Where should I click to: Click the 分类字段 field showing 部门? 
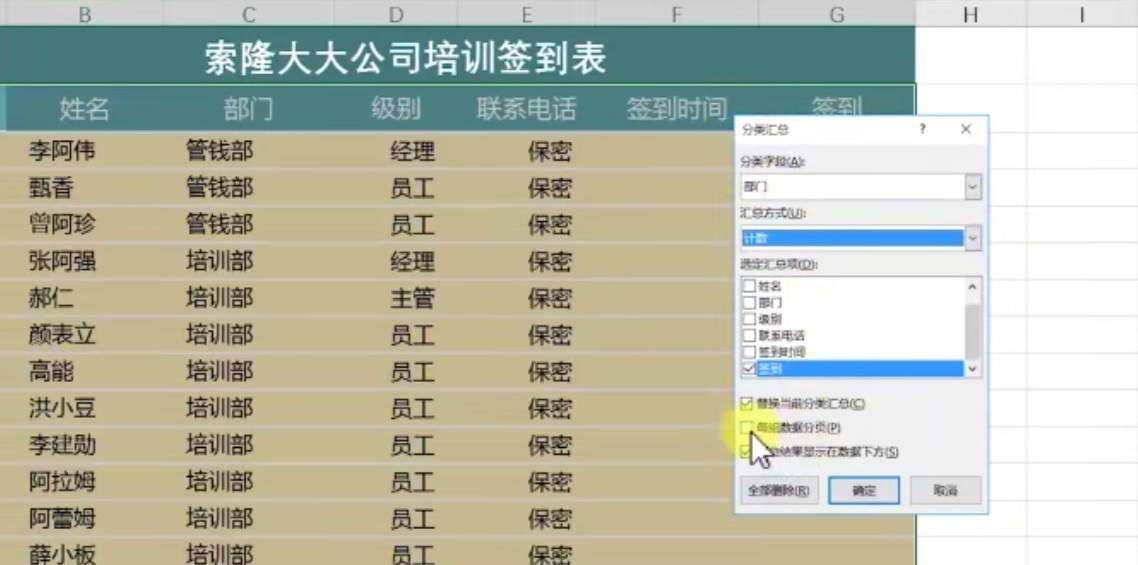[x=853, y=187]
